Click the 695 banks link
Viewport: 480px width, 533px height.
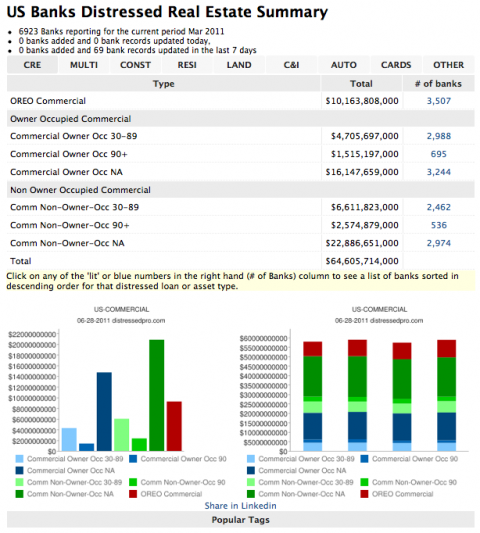click(439, 154)
